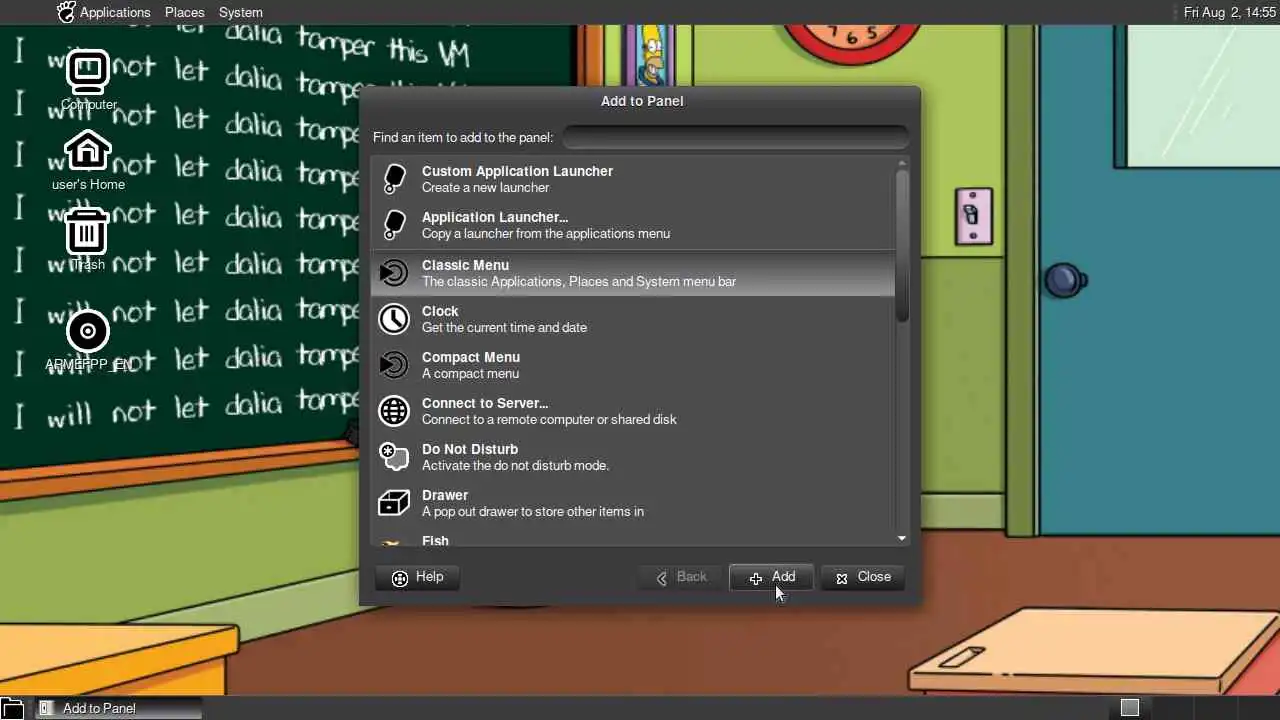Open the Places menu

pyautogui.click(x=184, y=12)
